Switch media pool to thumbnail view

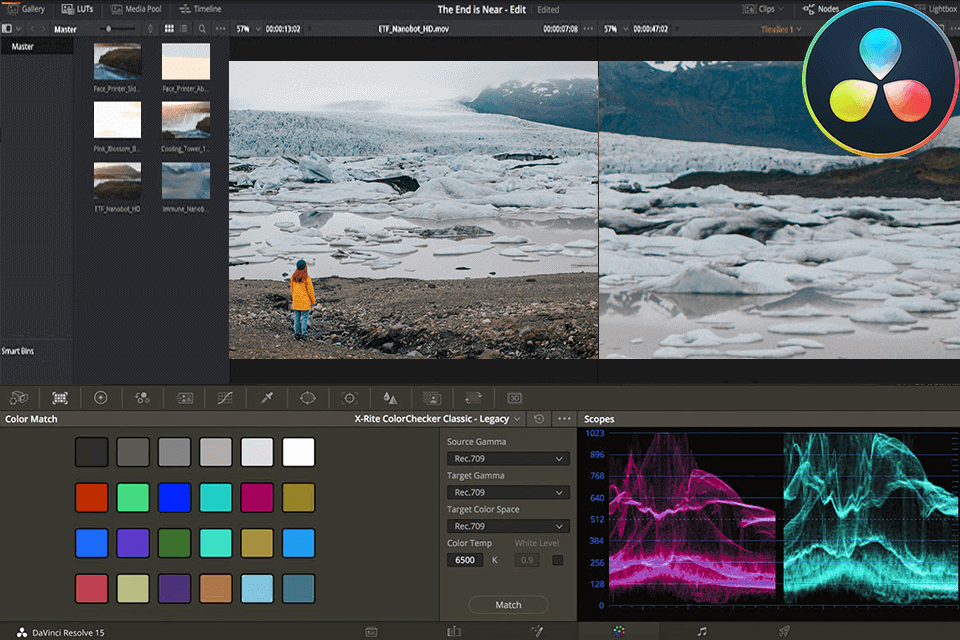coord(169,29)
